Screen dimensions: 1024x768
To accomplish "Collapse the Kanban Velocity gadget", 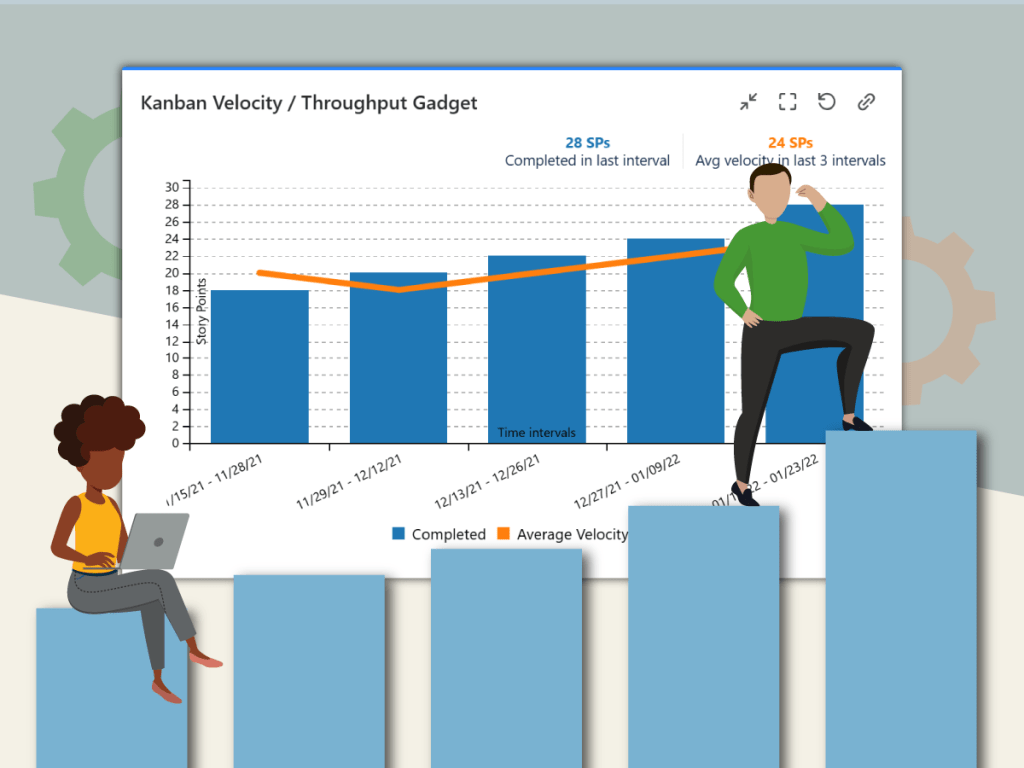I will (x=748, y=101).
